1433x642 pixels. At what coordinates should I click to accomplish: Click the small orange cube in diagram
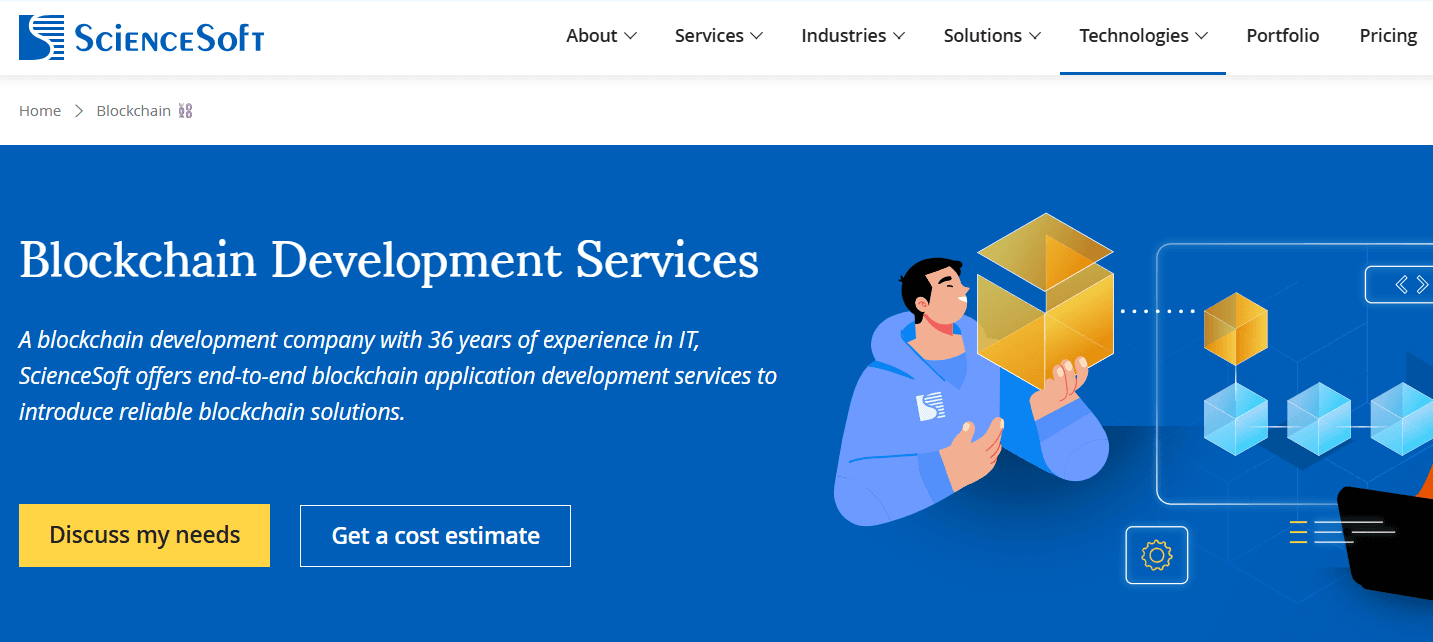point(1236,328)
